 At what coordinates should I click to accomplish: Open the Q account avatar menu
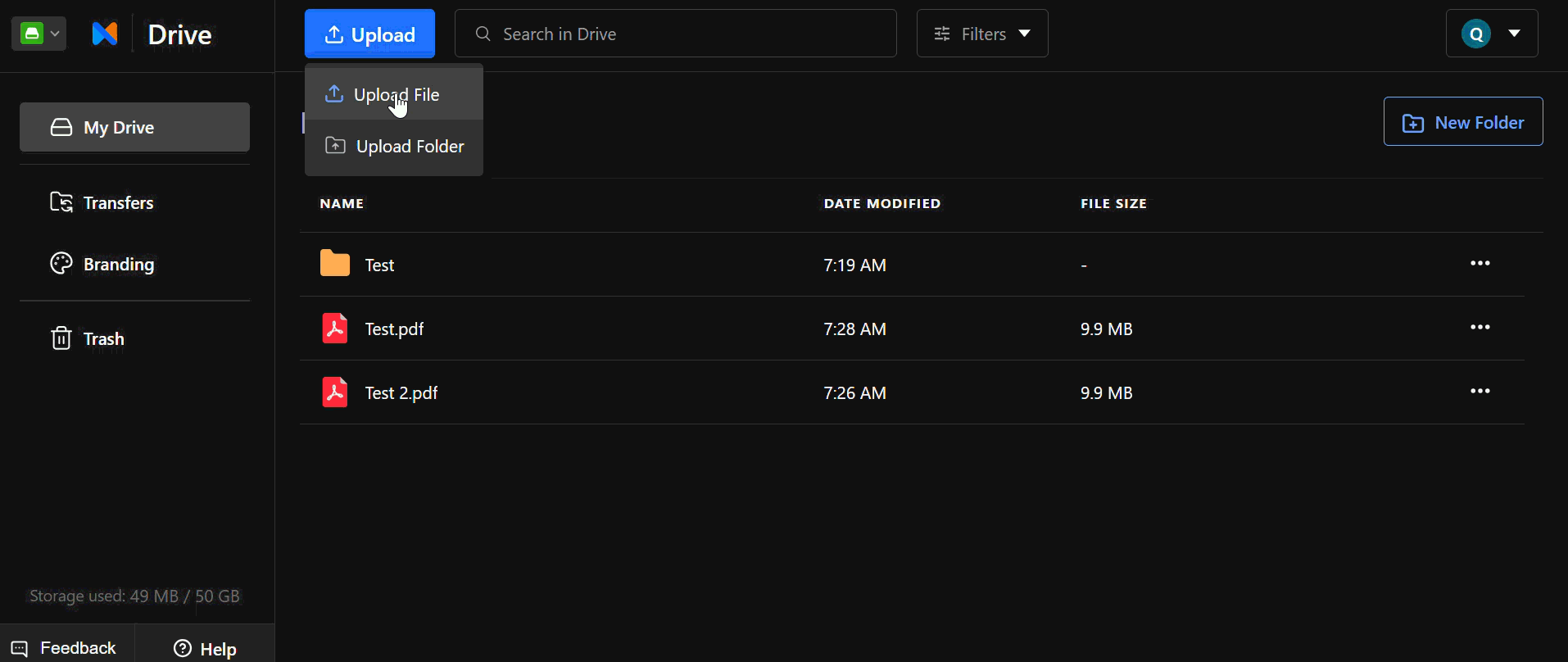pyautogui.click(x=1492, y=34)
